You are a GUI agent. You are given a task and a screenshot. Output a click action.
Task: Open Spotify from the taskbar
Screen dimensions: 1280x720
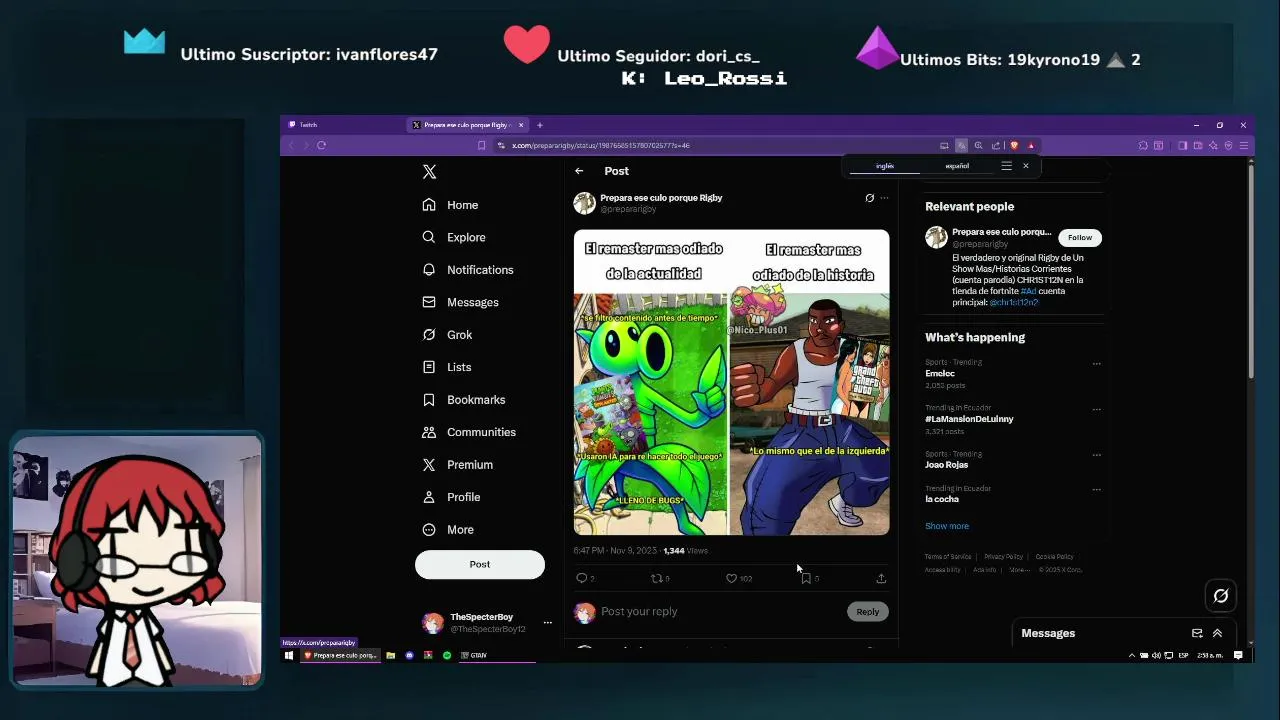(447, 655)
